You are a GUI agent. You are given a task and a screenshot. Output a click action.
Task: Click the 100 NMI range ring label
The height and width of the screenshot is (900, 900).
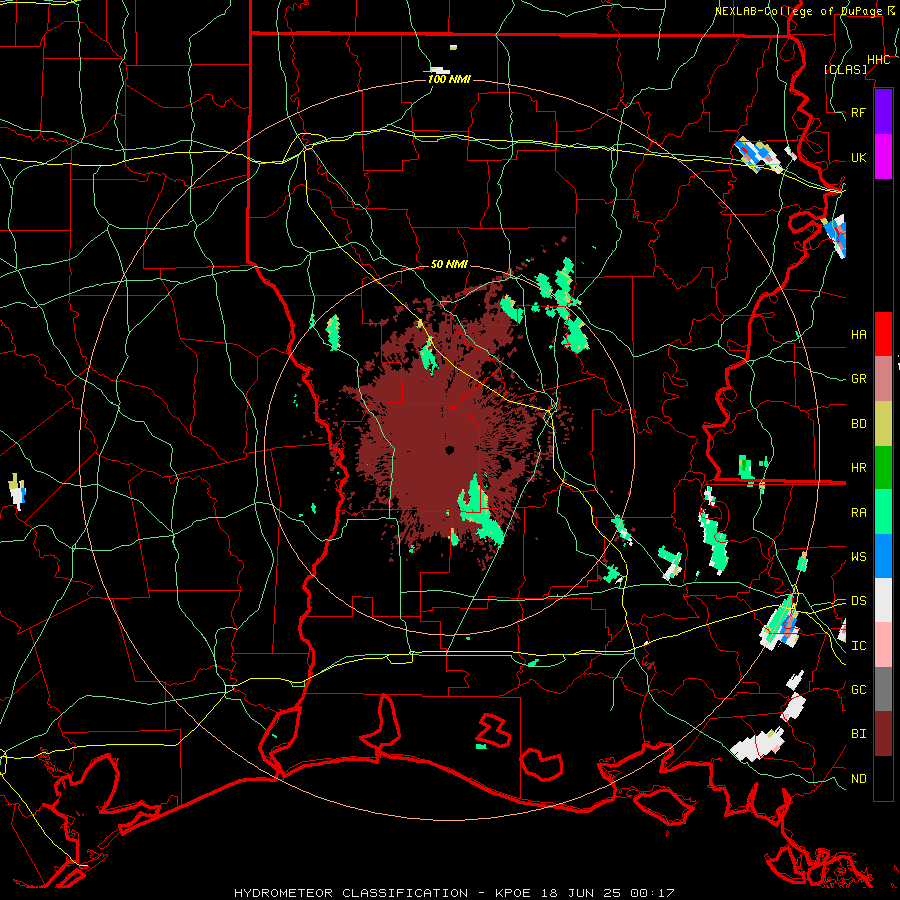(x=449, y=79)
